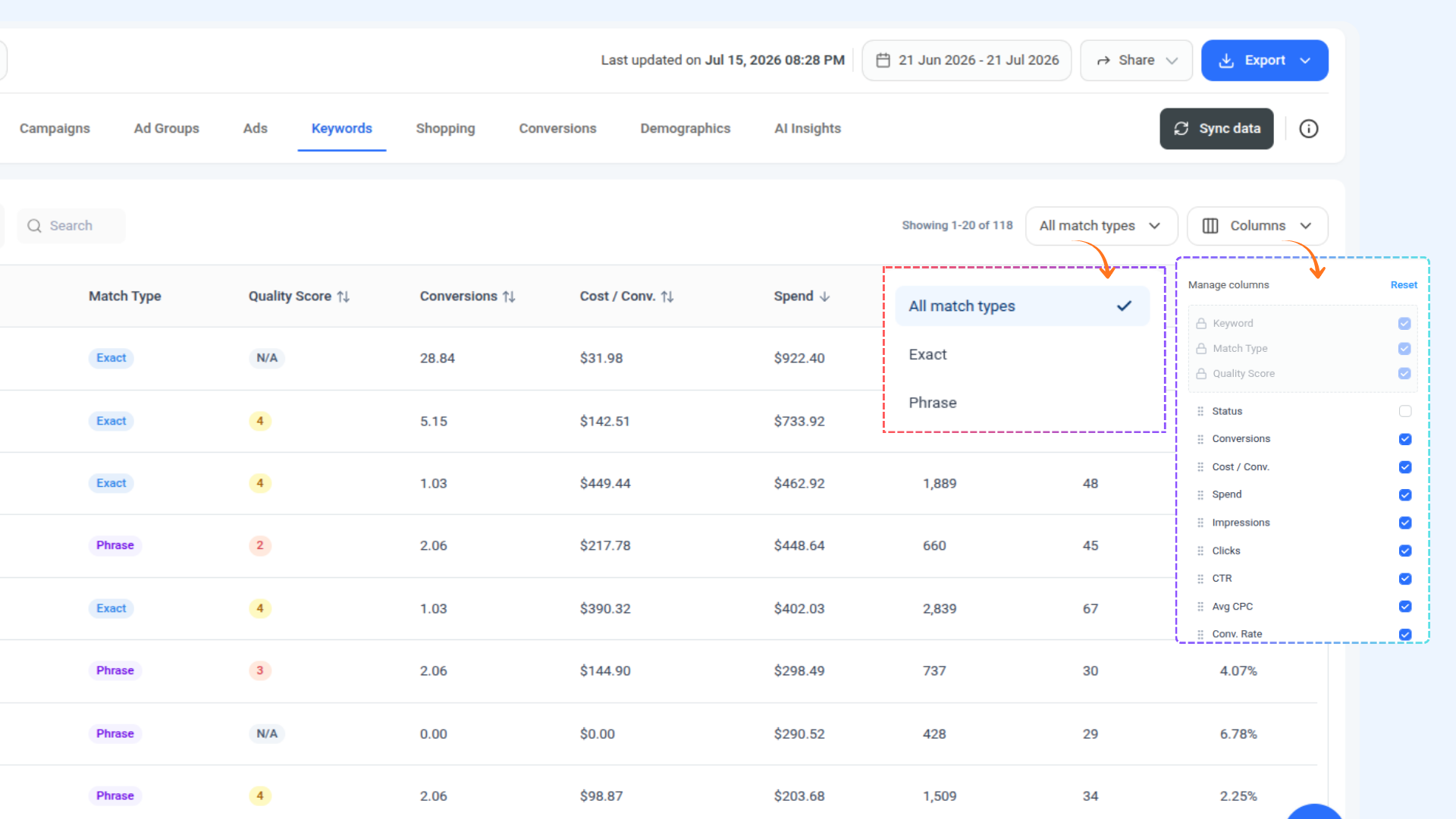Uncheck the CTR column checkbox

tap(1405, 579)
